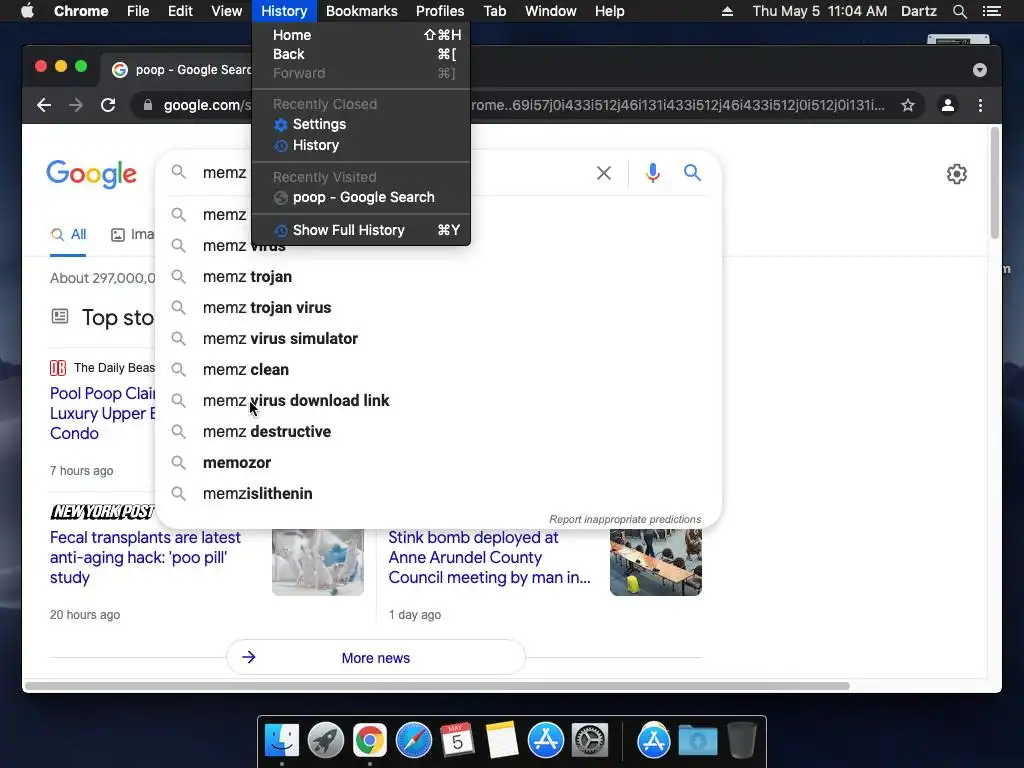
Task: Click the tab search down-arrow button
Action: [x=980, y=70]
